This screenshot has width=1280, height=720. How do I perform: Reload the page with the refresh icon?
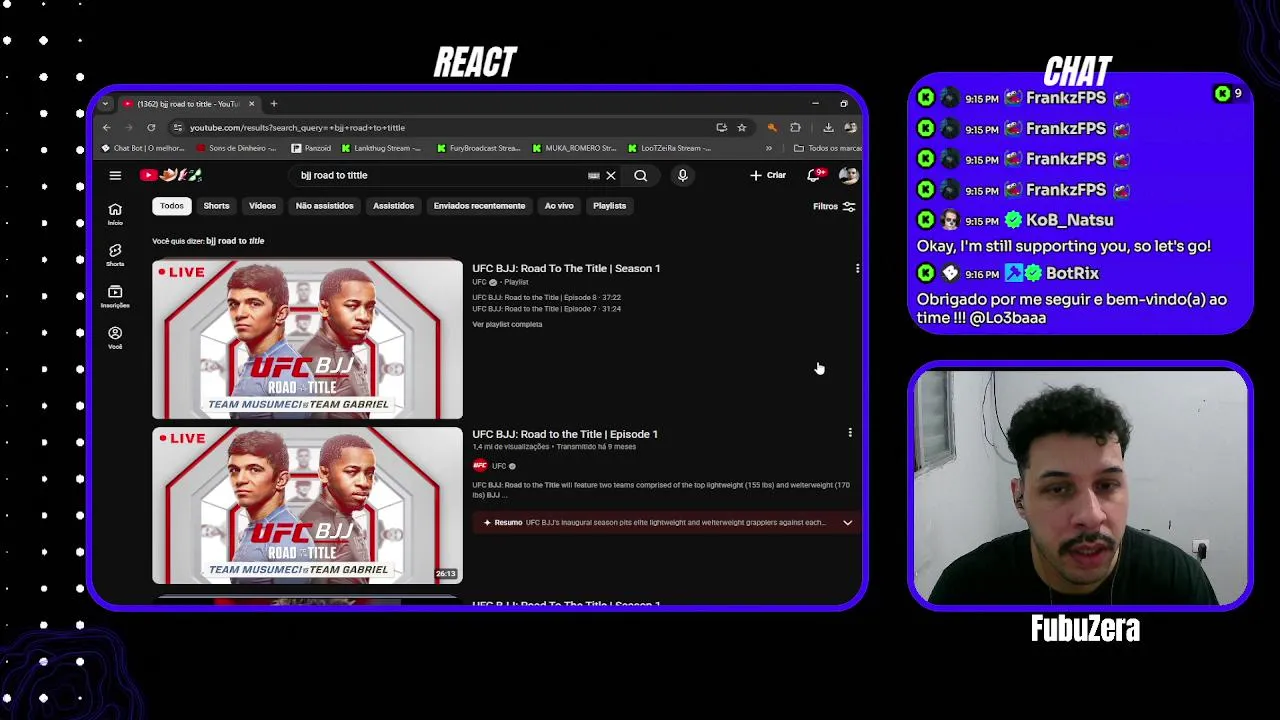151,127
